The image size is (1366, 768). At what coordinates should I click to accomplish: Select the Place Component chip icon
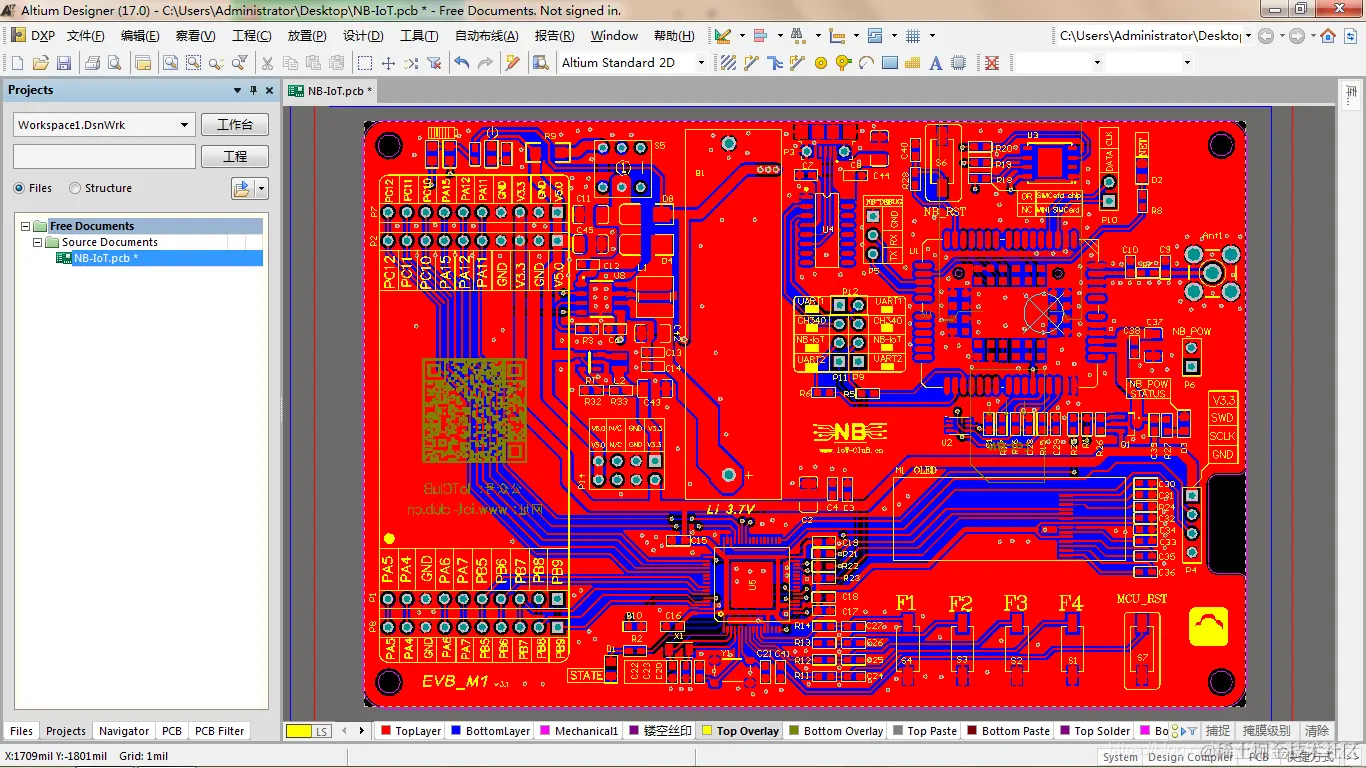point(959,63)
